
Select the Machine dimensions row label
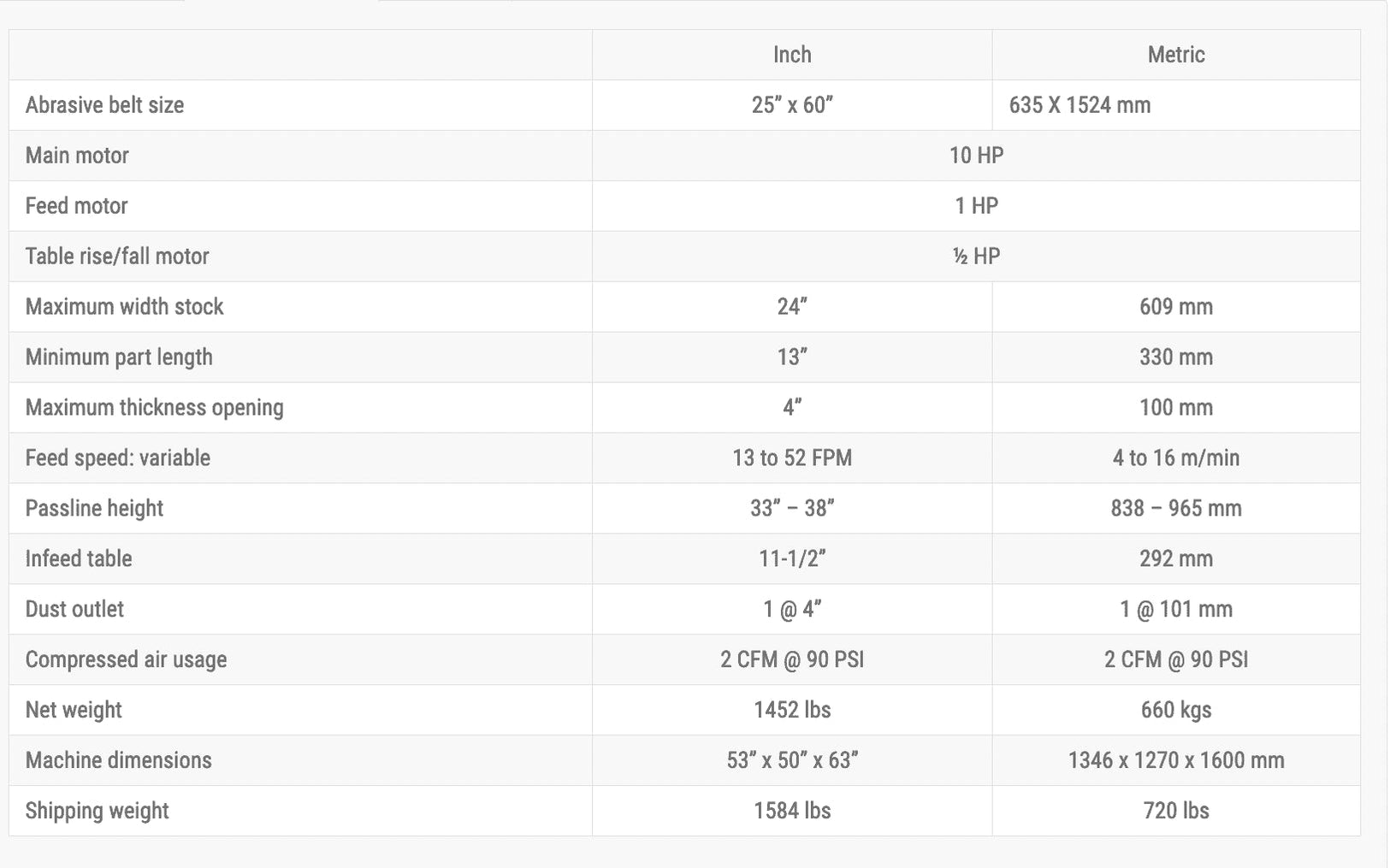(x=118, y=760)
